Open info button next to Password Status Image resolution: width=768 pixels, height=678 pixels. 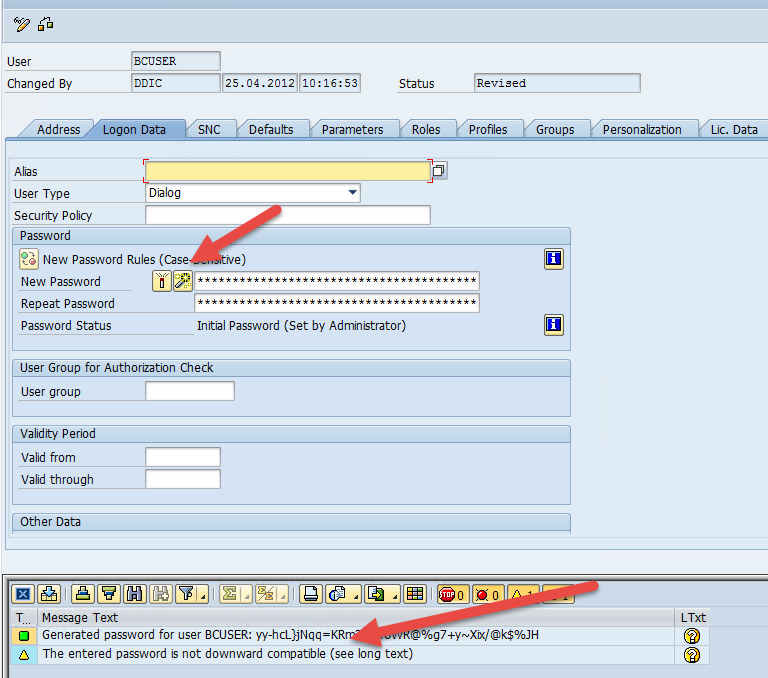554,325
